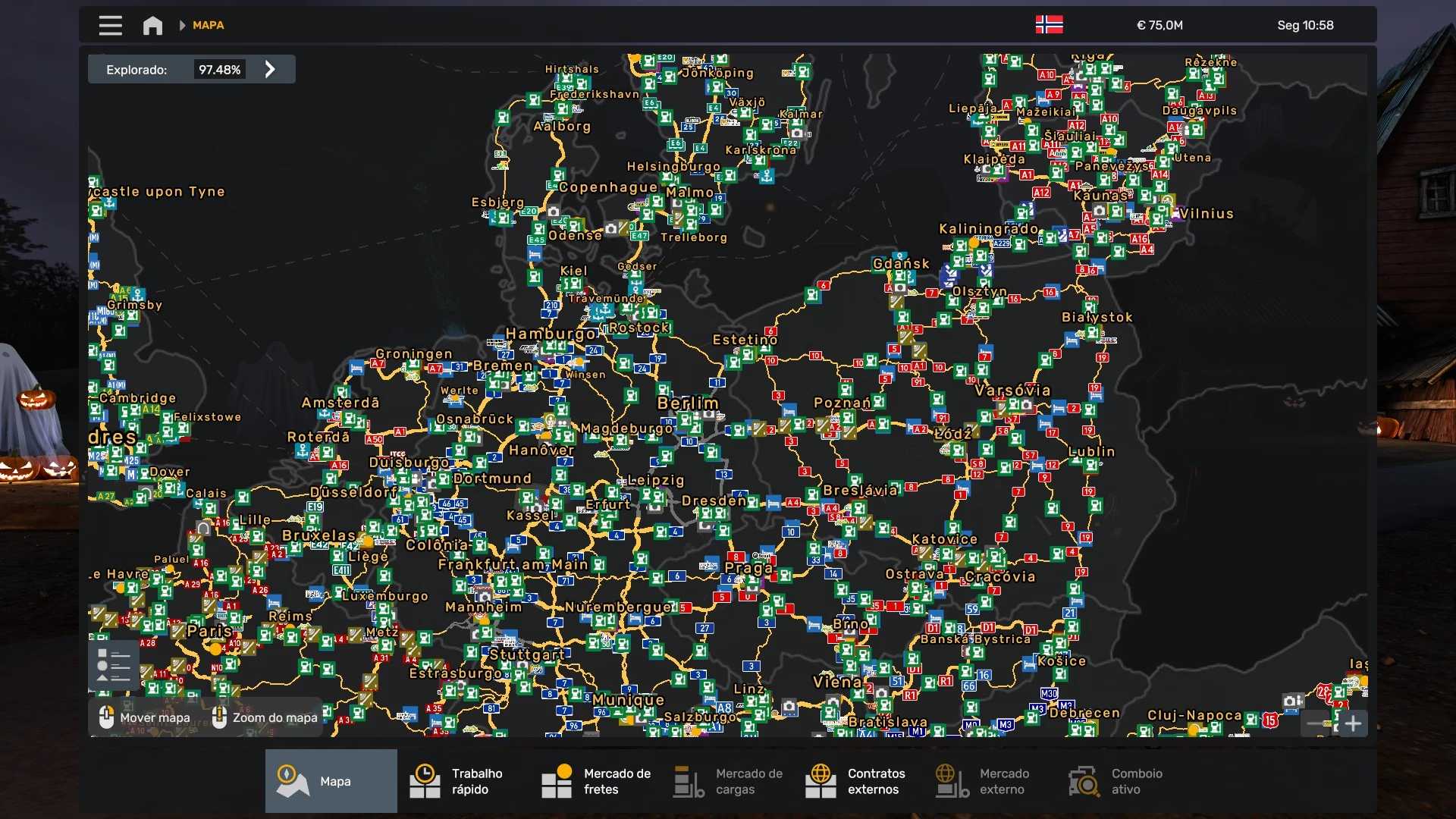Click the Seg 10:58 clock
This screenshot has width=1456, height=819.
coord(1304,25)
